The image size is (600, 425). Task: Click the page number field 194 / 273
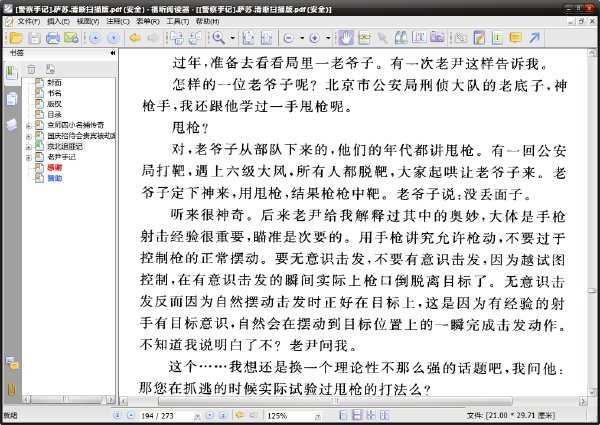point(166,416)
